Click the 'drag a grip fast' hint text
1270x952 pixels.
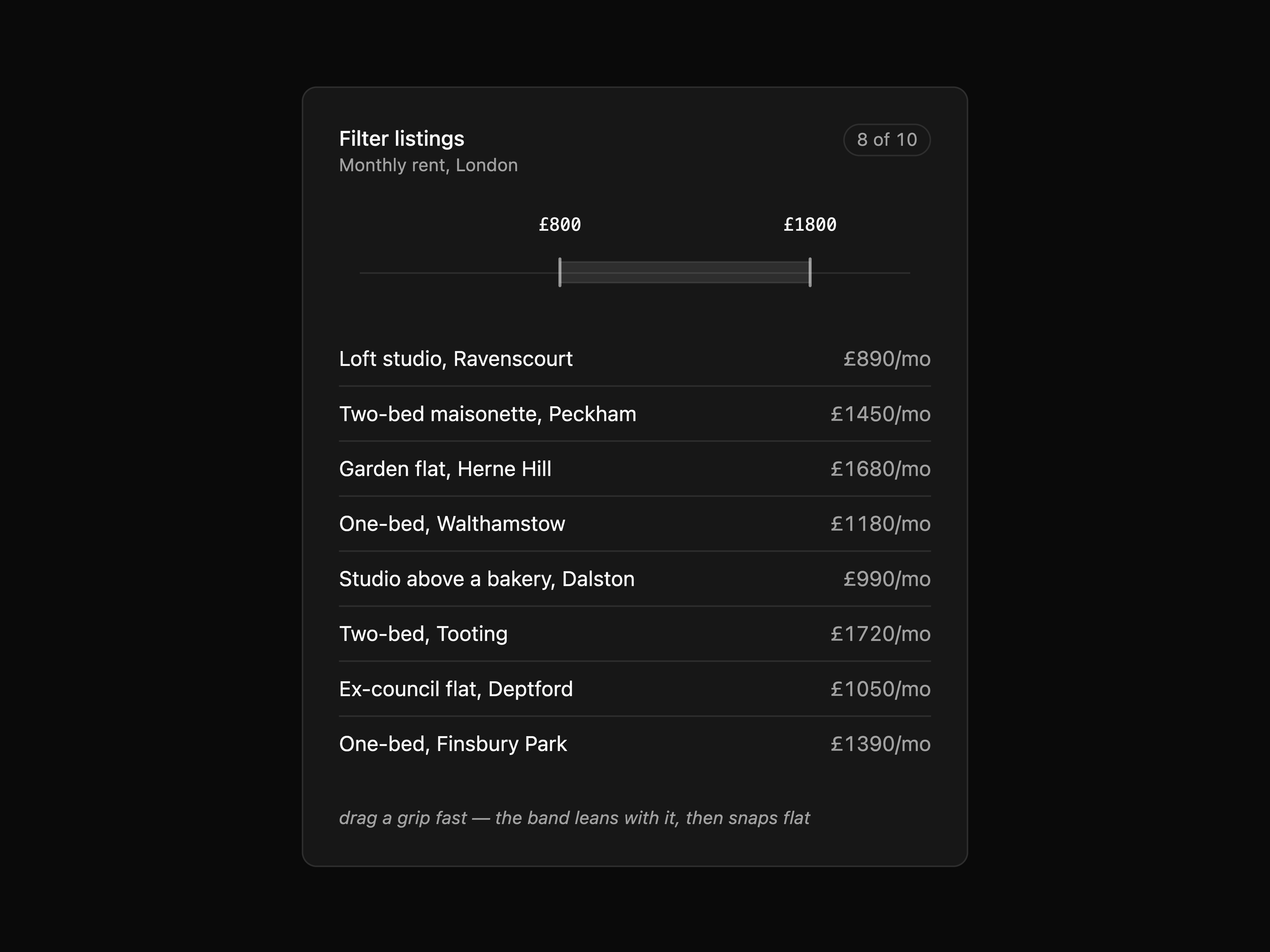[x=574, y=818]
